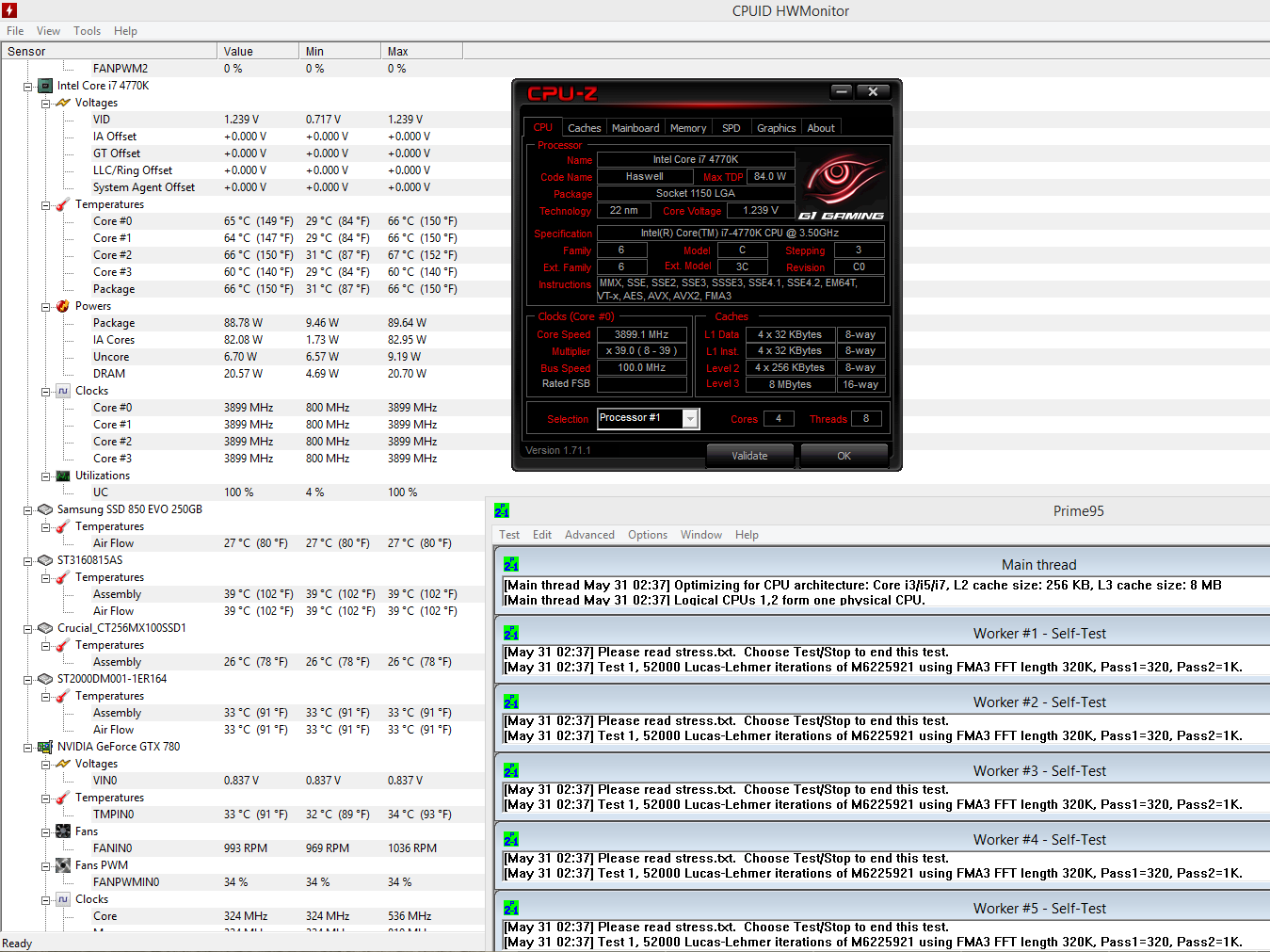Open the Processor #1 selection dropdown in CPU-Z

[691, 419]
